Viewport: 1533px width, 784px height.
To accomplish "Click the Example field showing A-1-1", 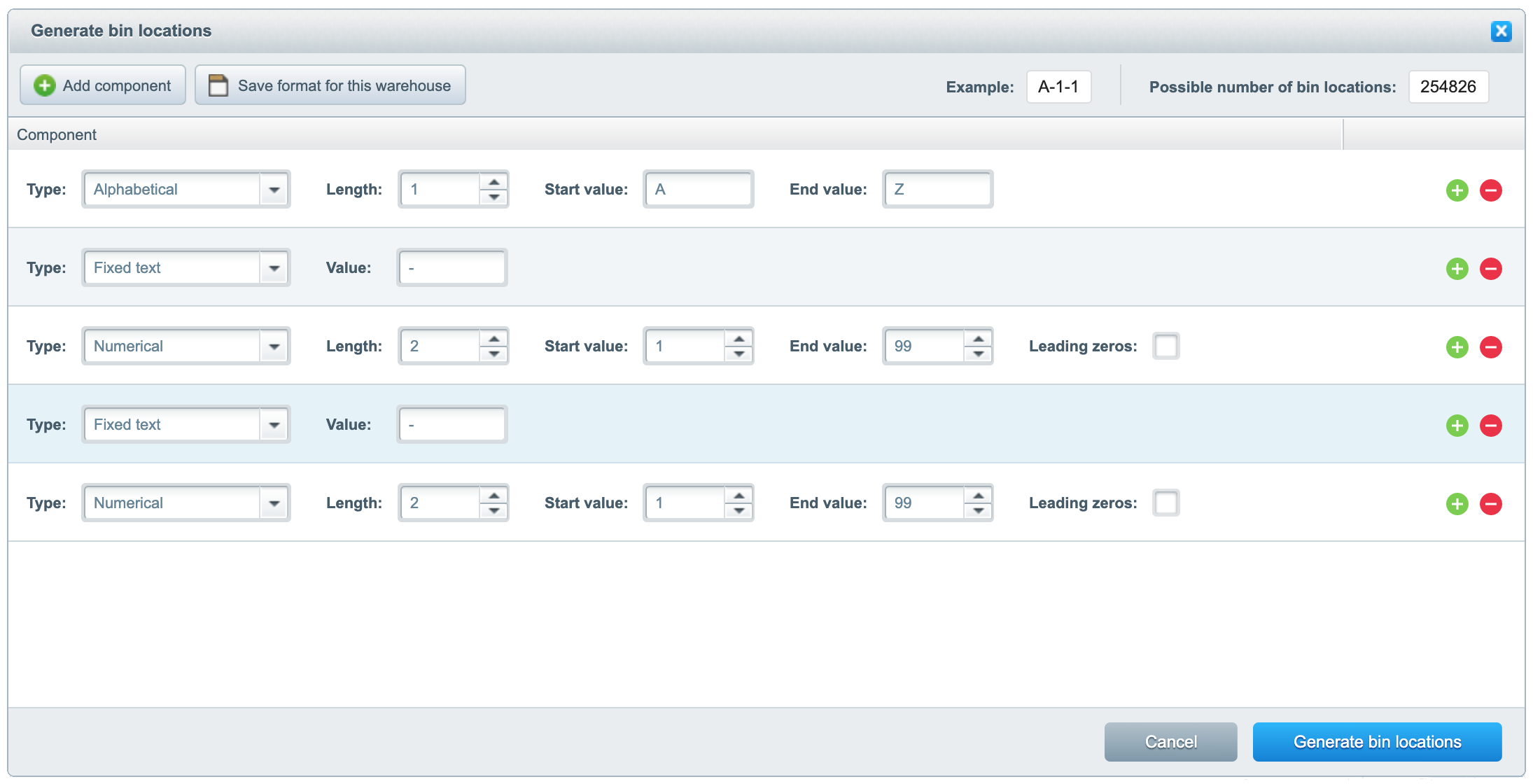I will point(1058,87).
